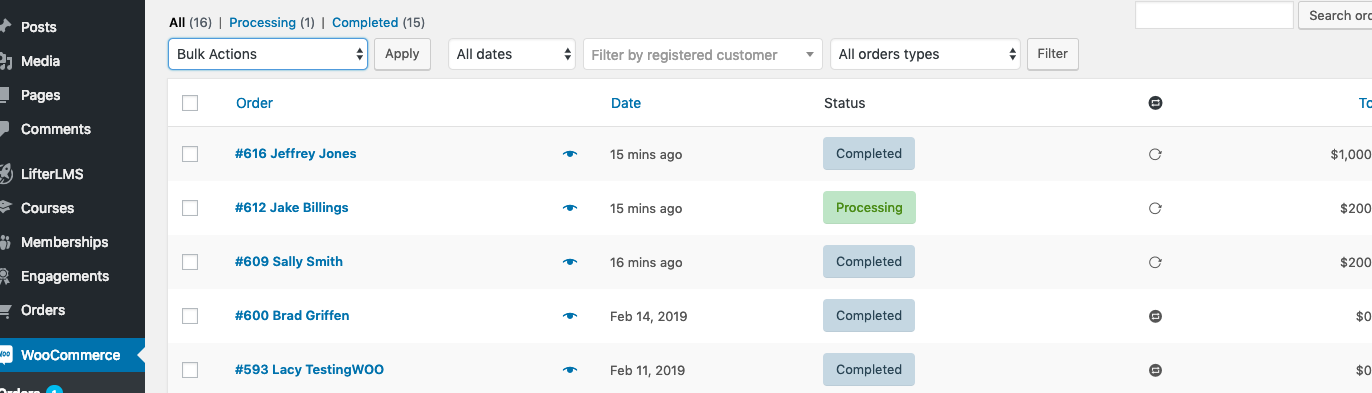This screenshot has width=1372, height=393.
Task: Open order #609 Sally Smith
Action: click(x=289, y=262)
